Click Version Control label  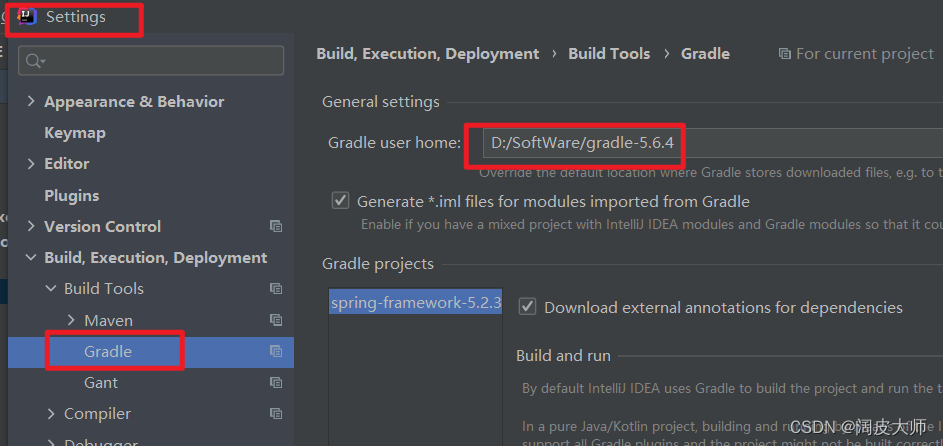(103, 227)
